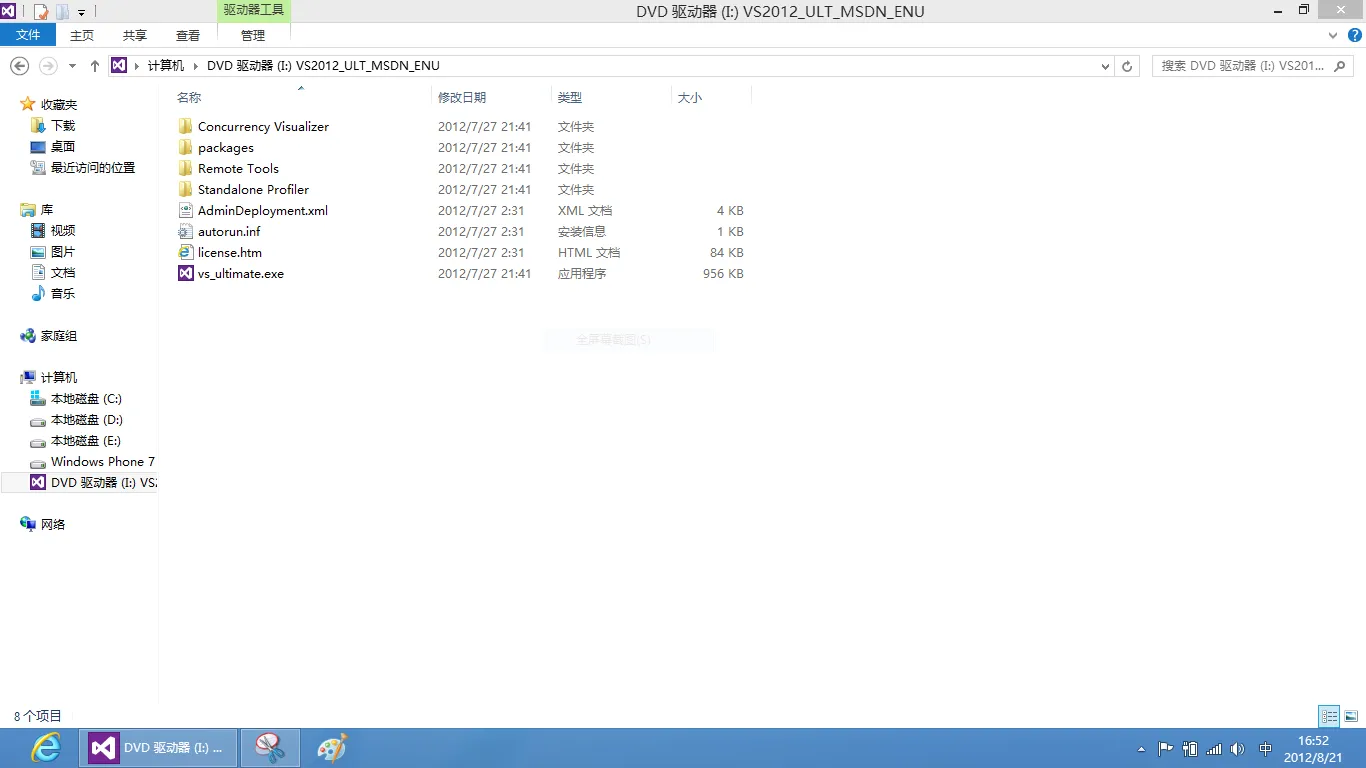1366x768 pixels.
Task: Click the 驱动器工具 contextual tab header
Action: click(x=253, y=10)
